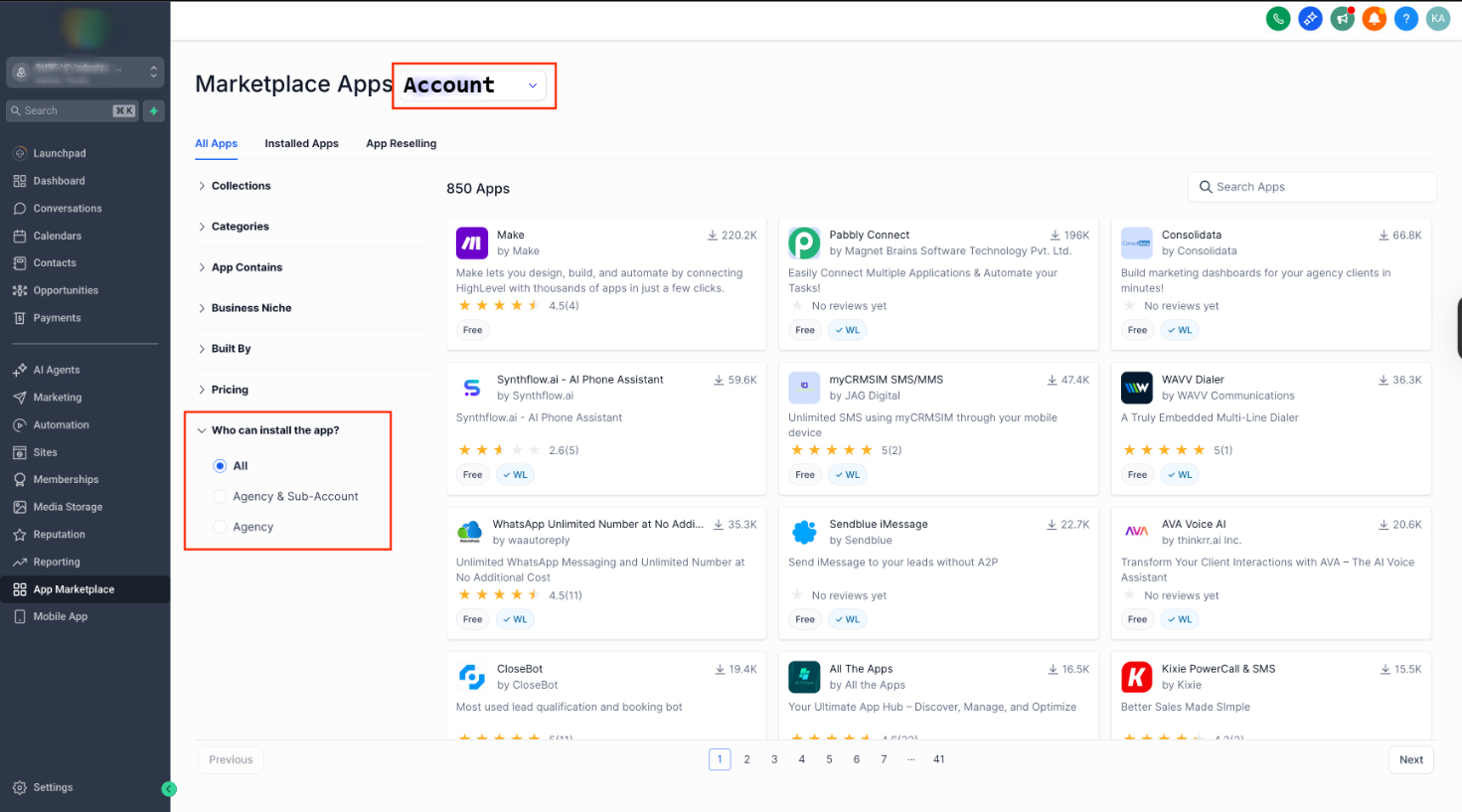Open the All The Apps logo
The width and height of the screenshot is (1462, 812).
[x=804, y=677]
